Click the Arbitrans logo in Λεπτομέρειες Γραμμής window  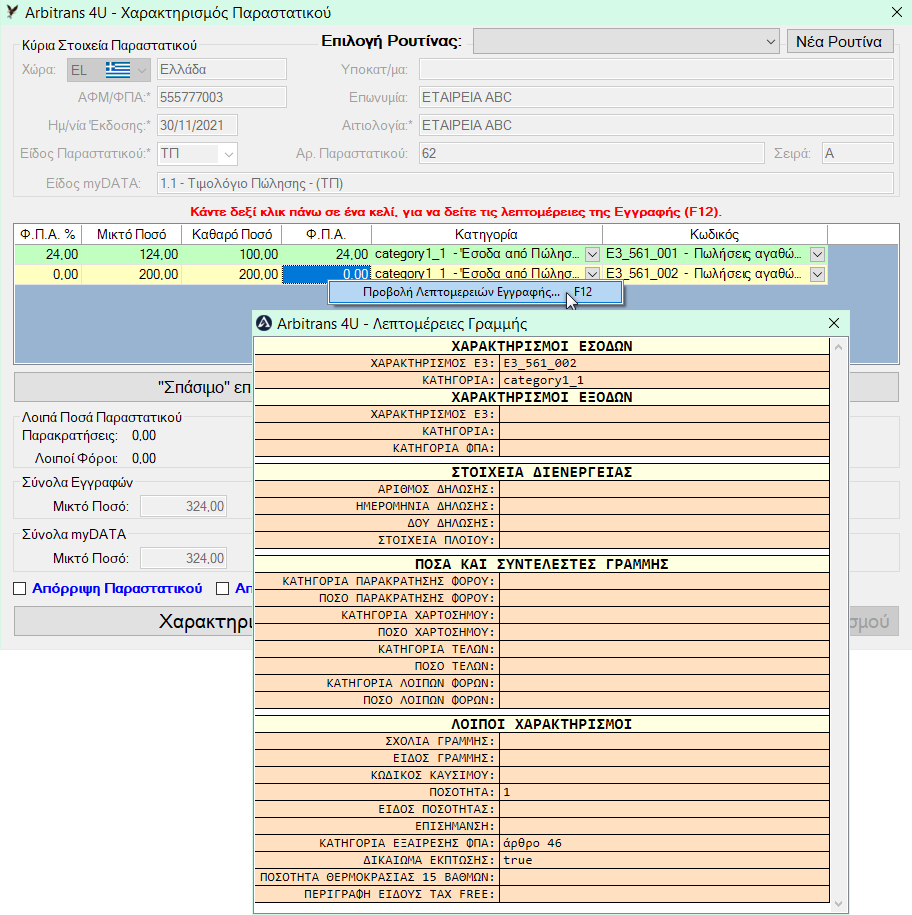264,323
